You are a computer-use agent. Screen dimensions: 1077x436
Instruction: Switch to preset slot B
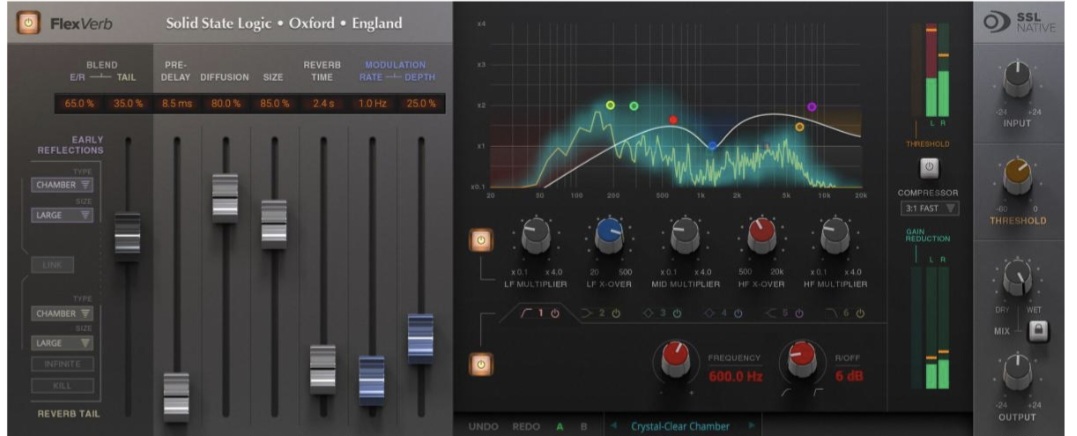[x=584, y=426]
